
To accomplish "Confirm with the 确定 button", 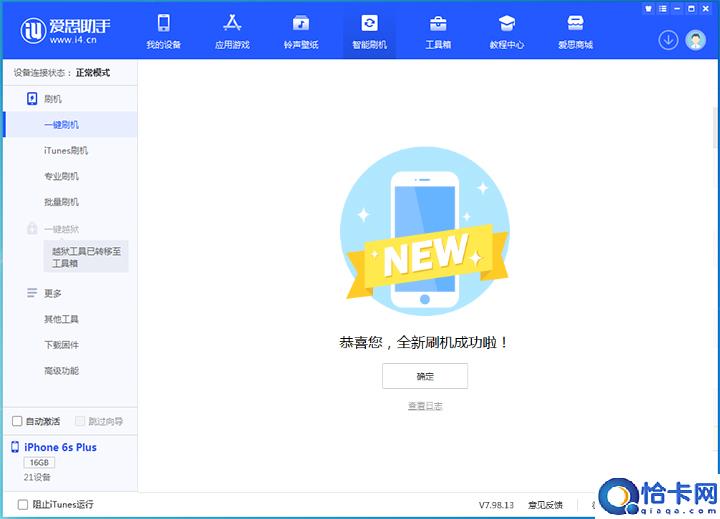I will (425, 376).
